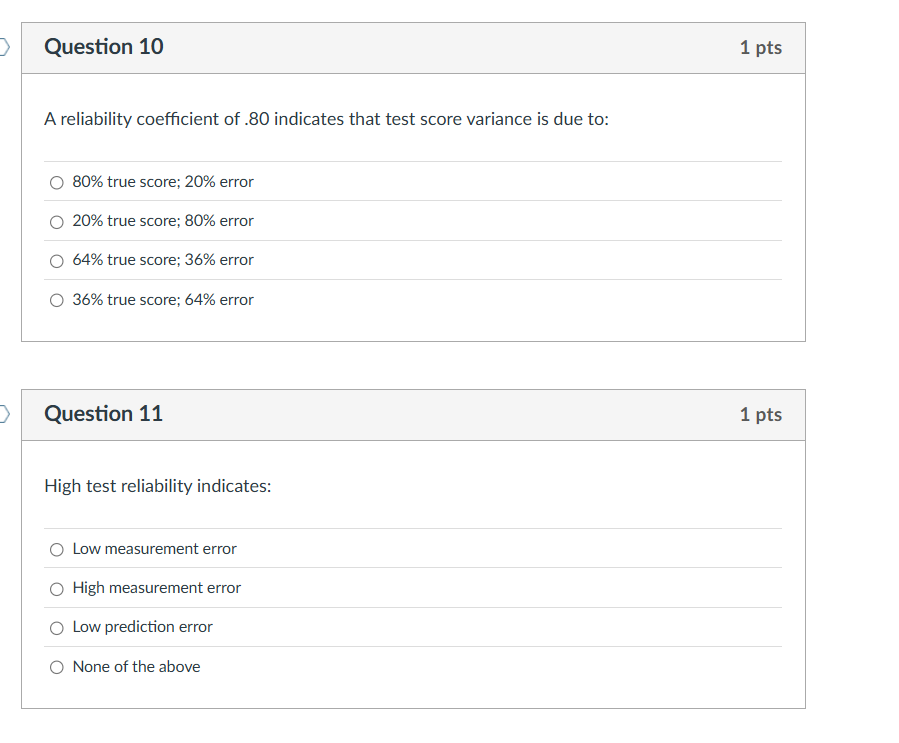899x743 pixels.
Task: Click the "High test reliability indicates:" prompt text
Action: (x=157, y=486)
